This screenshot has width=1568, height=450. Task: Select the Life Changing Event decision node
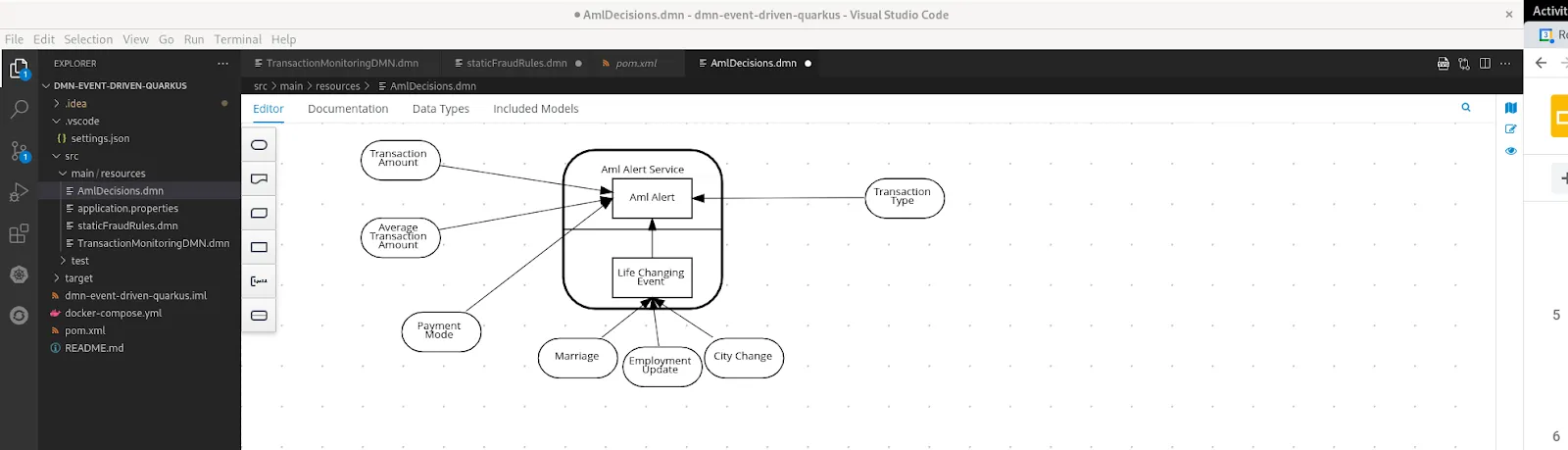pyautogui.click(x=652, y=277)
